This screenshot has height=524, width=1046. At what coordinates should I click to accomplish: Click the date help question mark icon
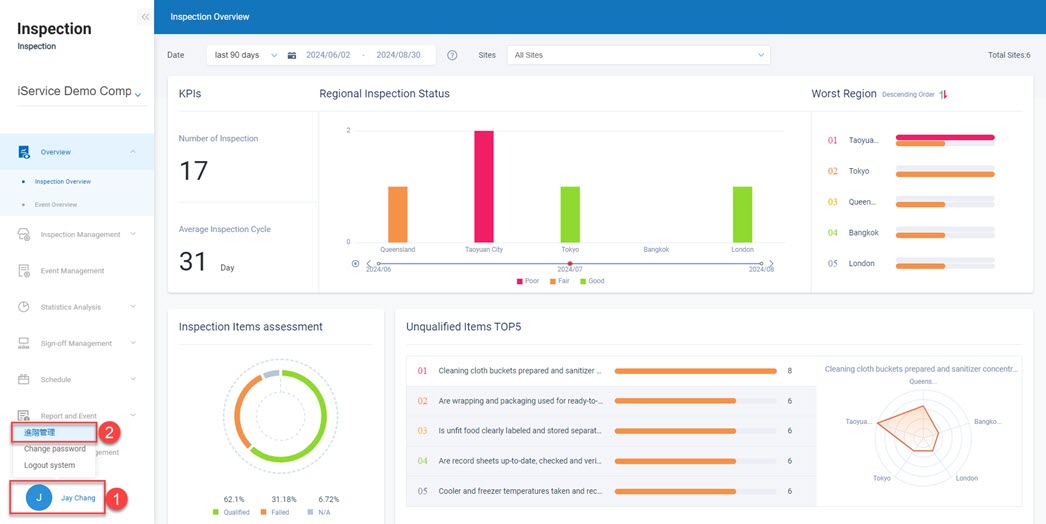[452, 55]
